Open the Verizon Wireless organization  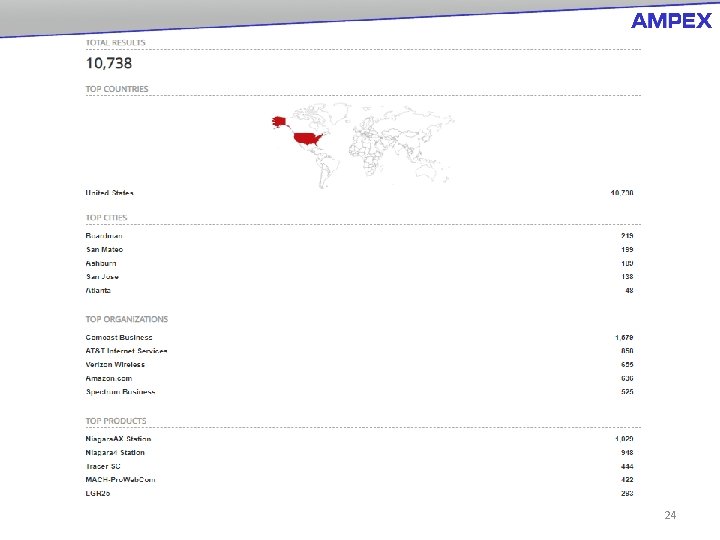(x=115, y=365)
